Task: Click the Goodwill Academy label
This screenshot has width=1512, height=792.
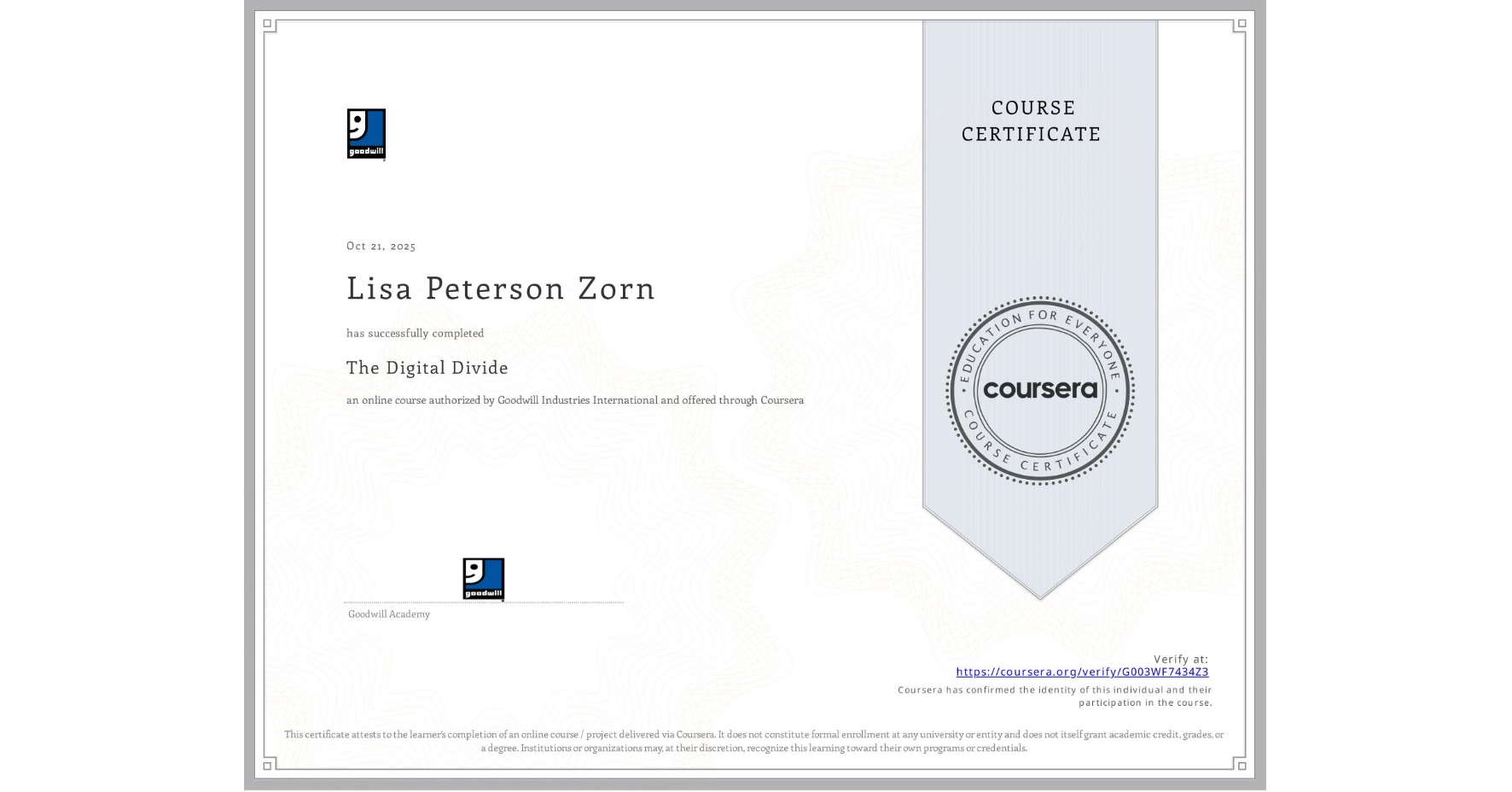Action: [x=389, y=614]
